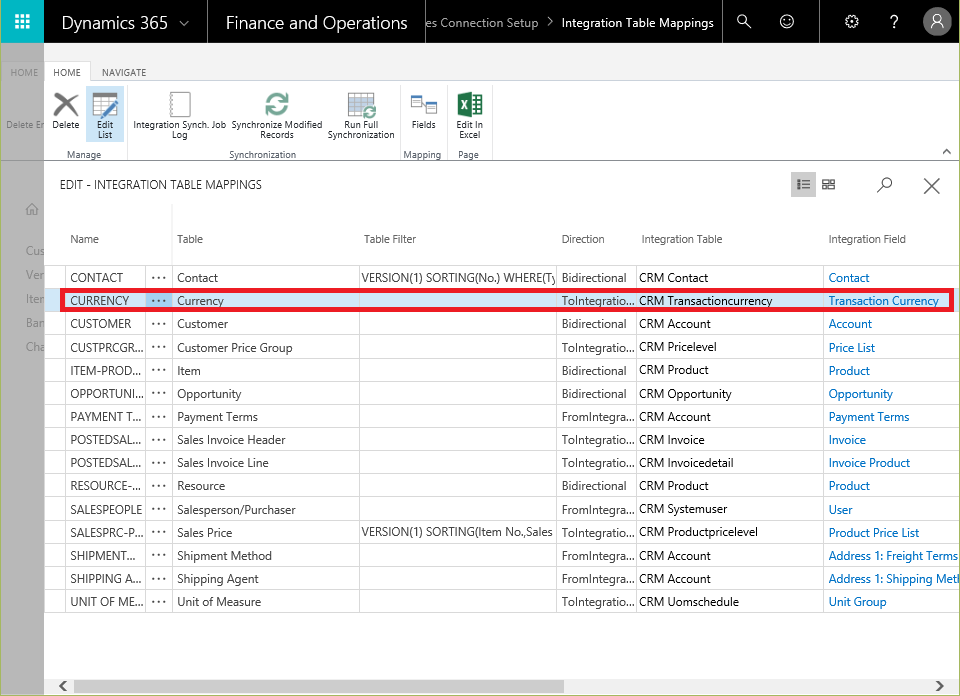The height and width of the screenshot is (696, 960).
Task: Select the Sales Invoice Header cell
Action: coord(266,440)
